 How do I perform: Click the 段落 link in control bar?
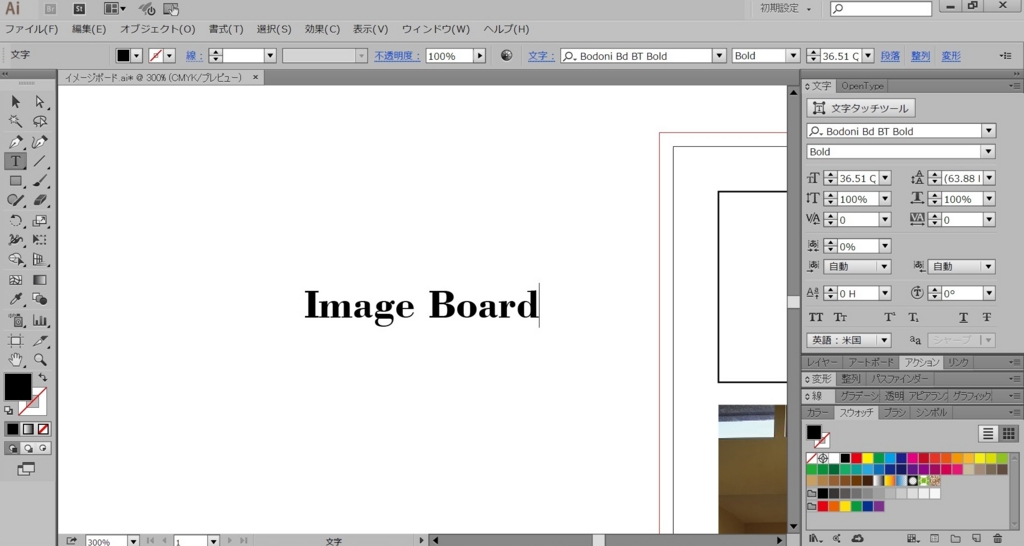pos(890,56)
